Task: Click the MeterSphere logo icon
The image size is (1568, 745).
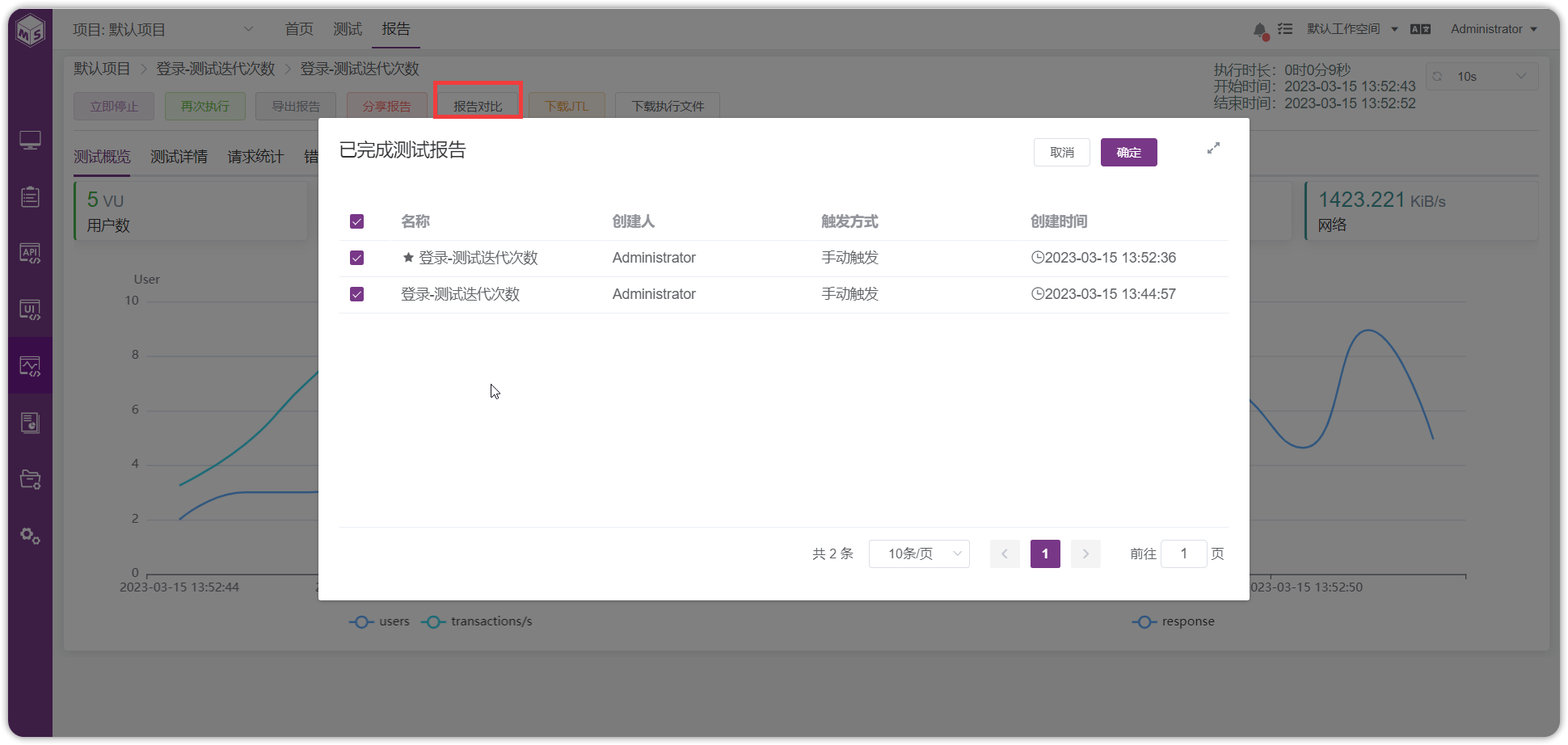Action: coord(31,31)
